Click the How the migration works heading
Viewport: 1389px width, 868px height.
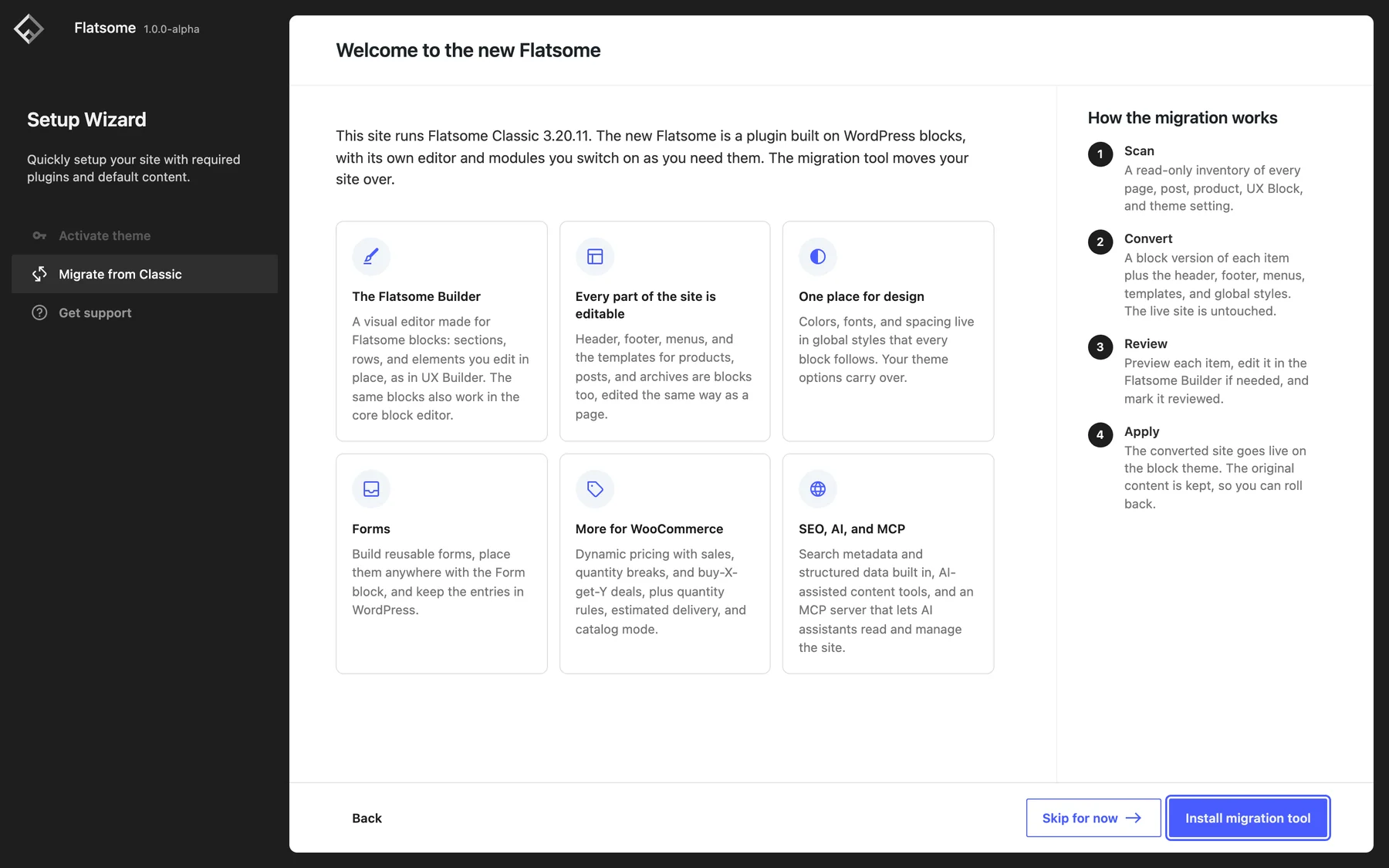click(1182, 118)
